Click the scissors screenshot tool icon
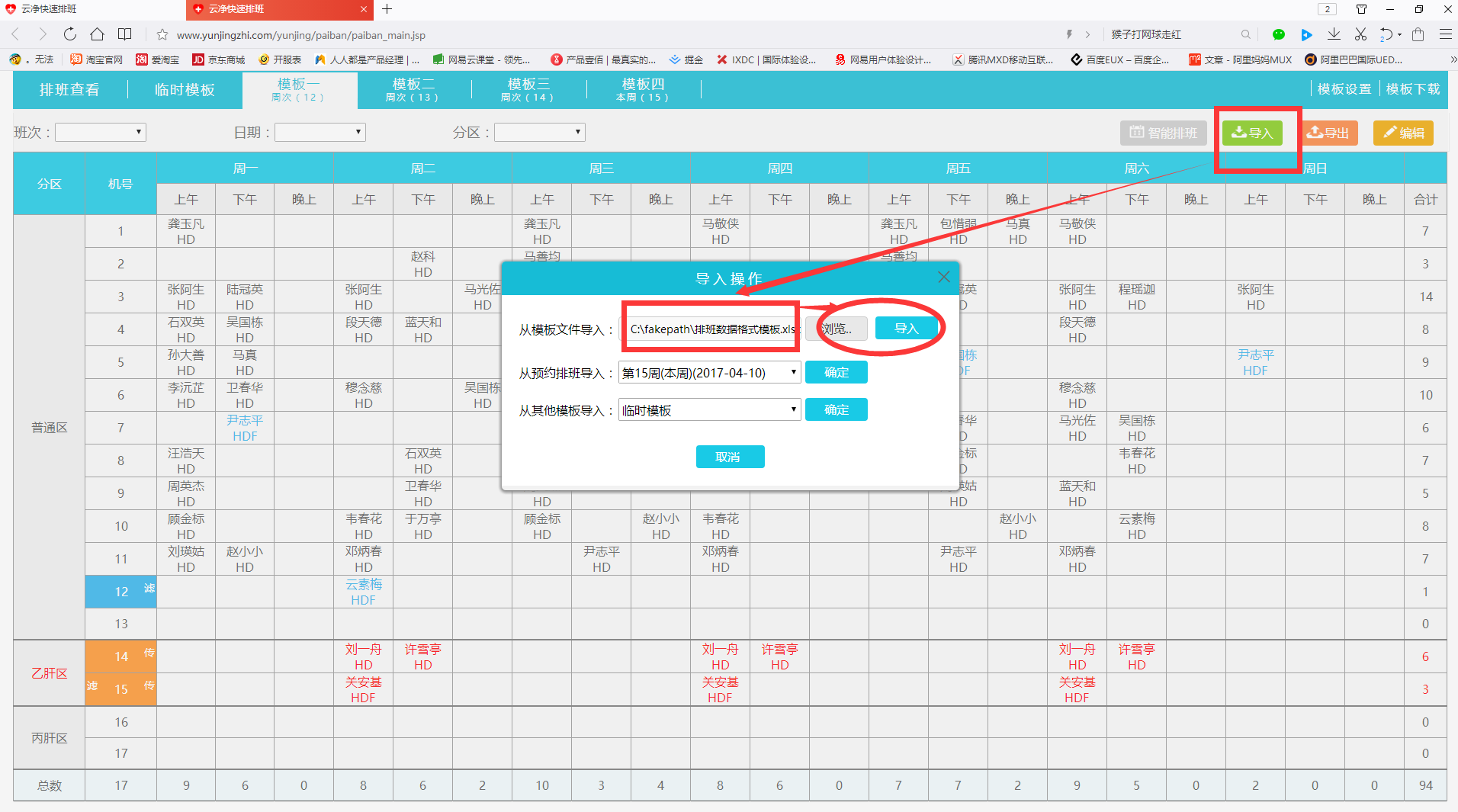Screen dimensions: 1458x812 tap(1360, 34)
